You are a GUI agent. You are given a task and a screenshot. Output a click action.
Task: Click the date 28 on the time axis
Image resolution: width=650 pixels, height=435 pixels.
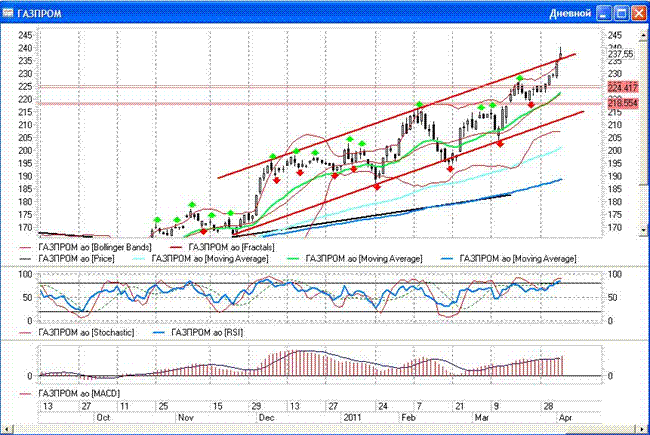click(x=548, y=406)
